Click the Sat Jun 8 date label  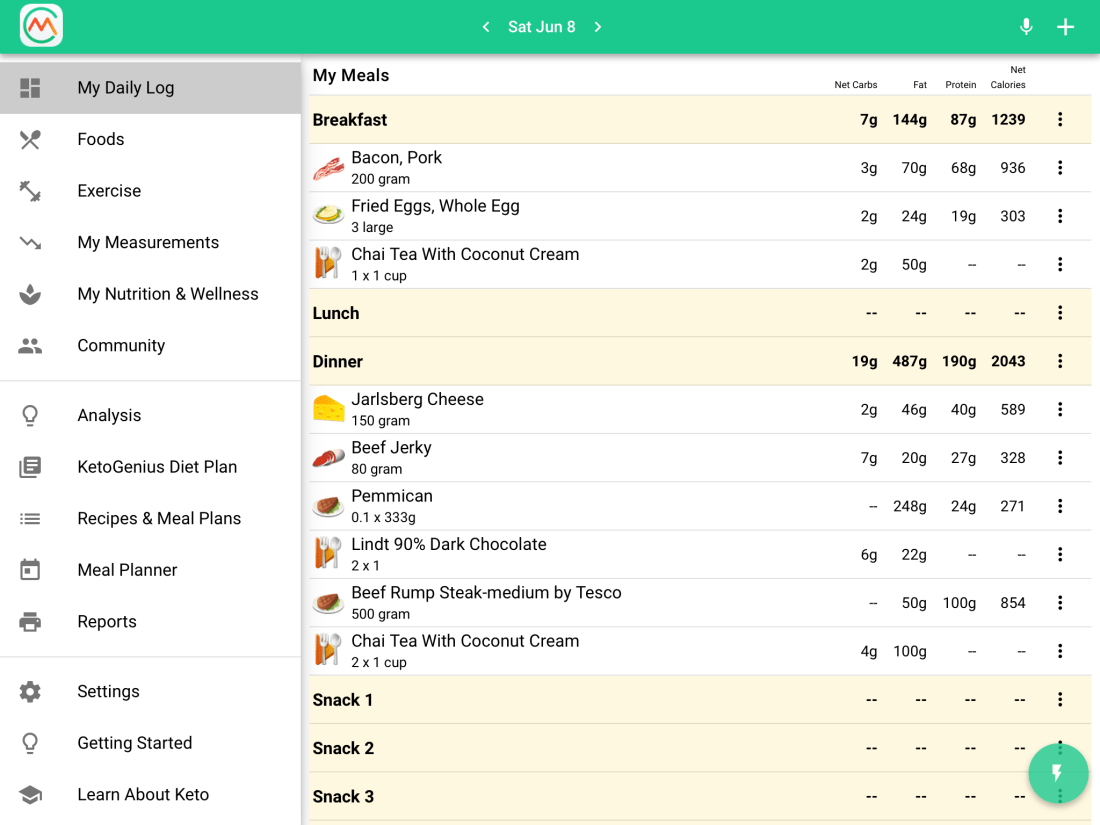point(541,27)
